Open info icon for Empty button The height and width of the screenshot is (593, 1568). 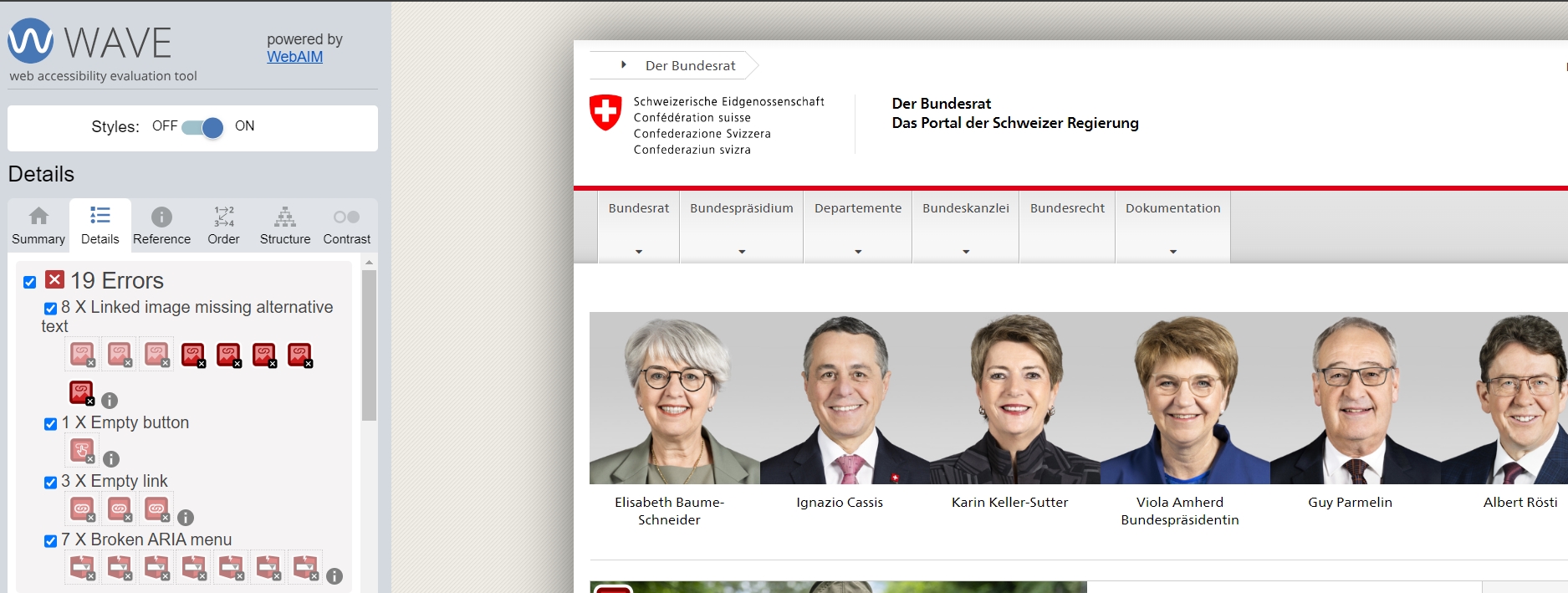(x=111, y=459)
